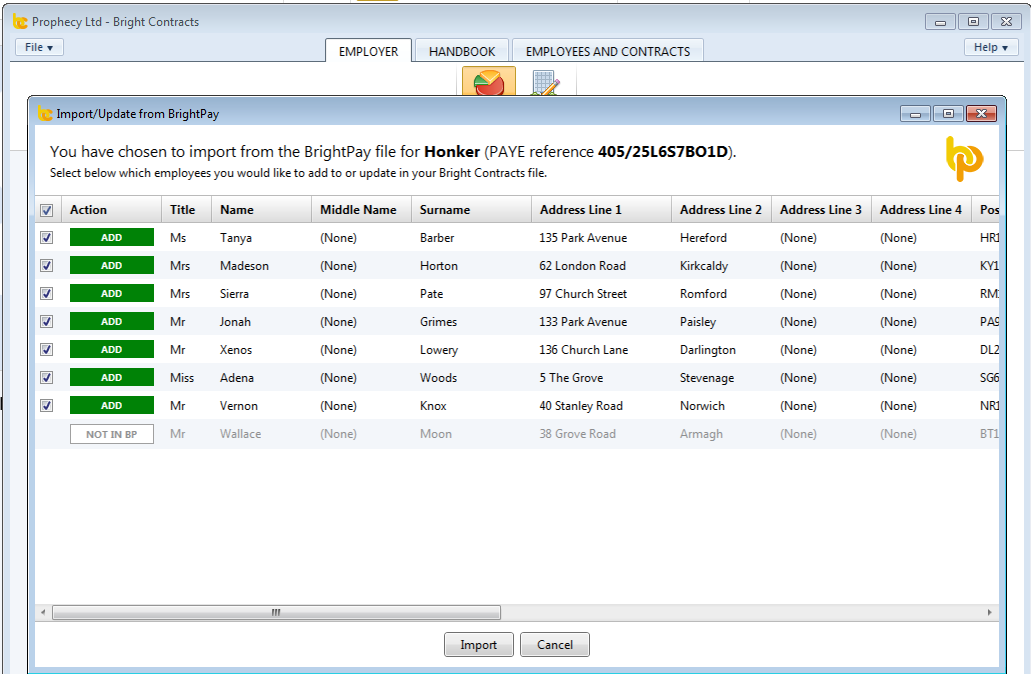The image size is (1031, 674).
Task: Click the Action column header
Action: pos(111,210)
